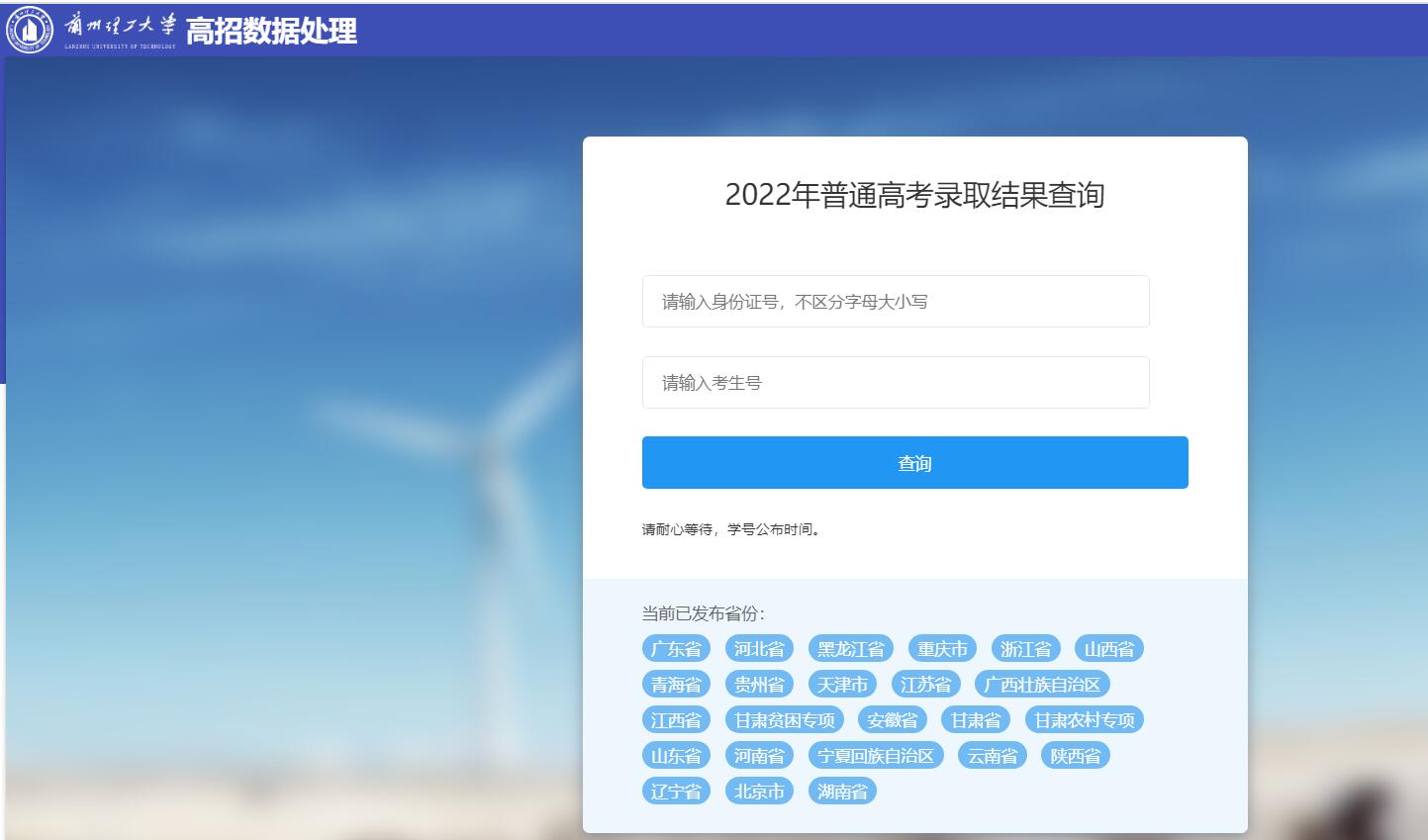This screenshot has height=840, width=1428.
Task: Select the 贵州省 province tag
Action: (x=759, y=685)
